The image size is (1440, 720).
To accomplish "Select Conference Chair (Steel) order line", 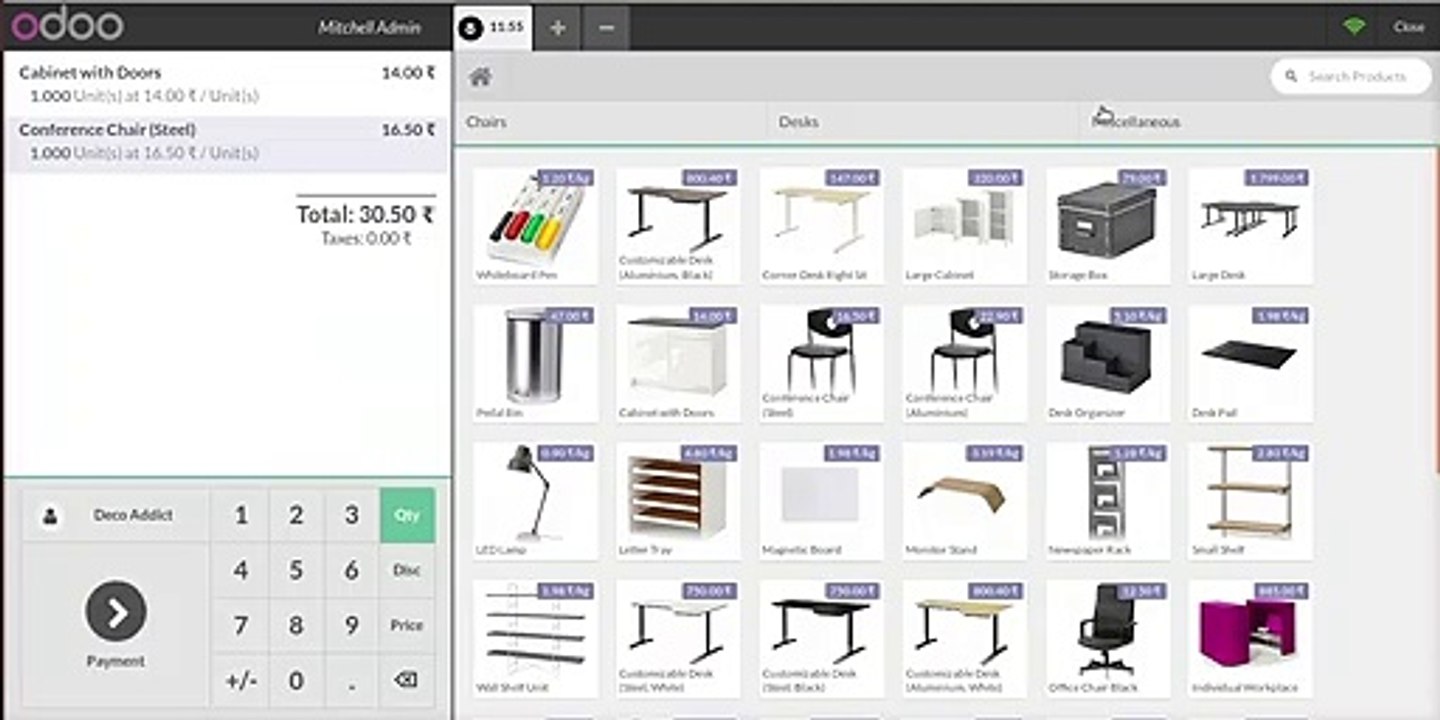I will click(227, 142).
